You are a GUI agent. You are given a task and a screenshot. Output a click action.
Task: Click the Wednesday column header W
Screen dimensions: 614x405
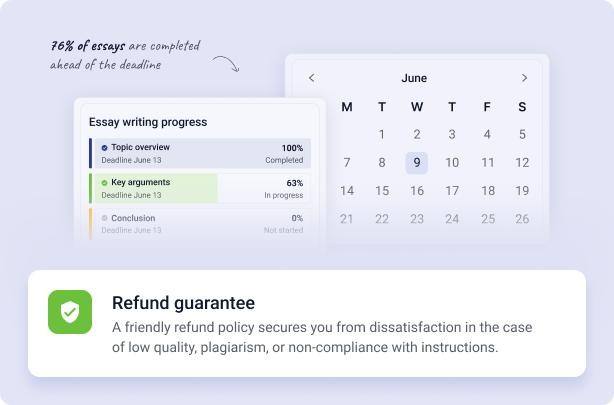pos(417,107)
